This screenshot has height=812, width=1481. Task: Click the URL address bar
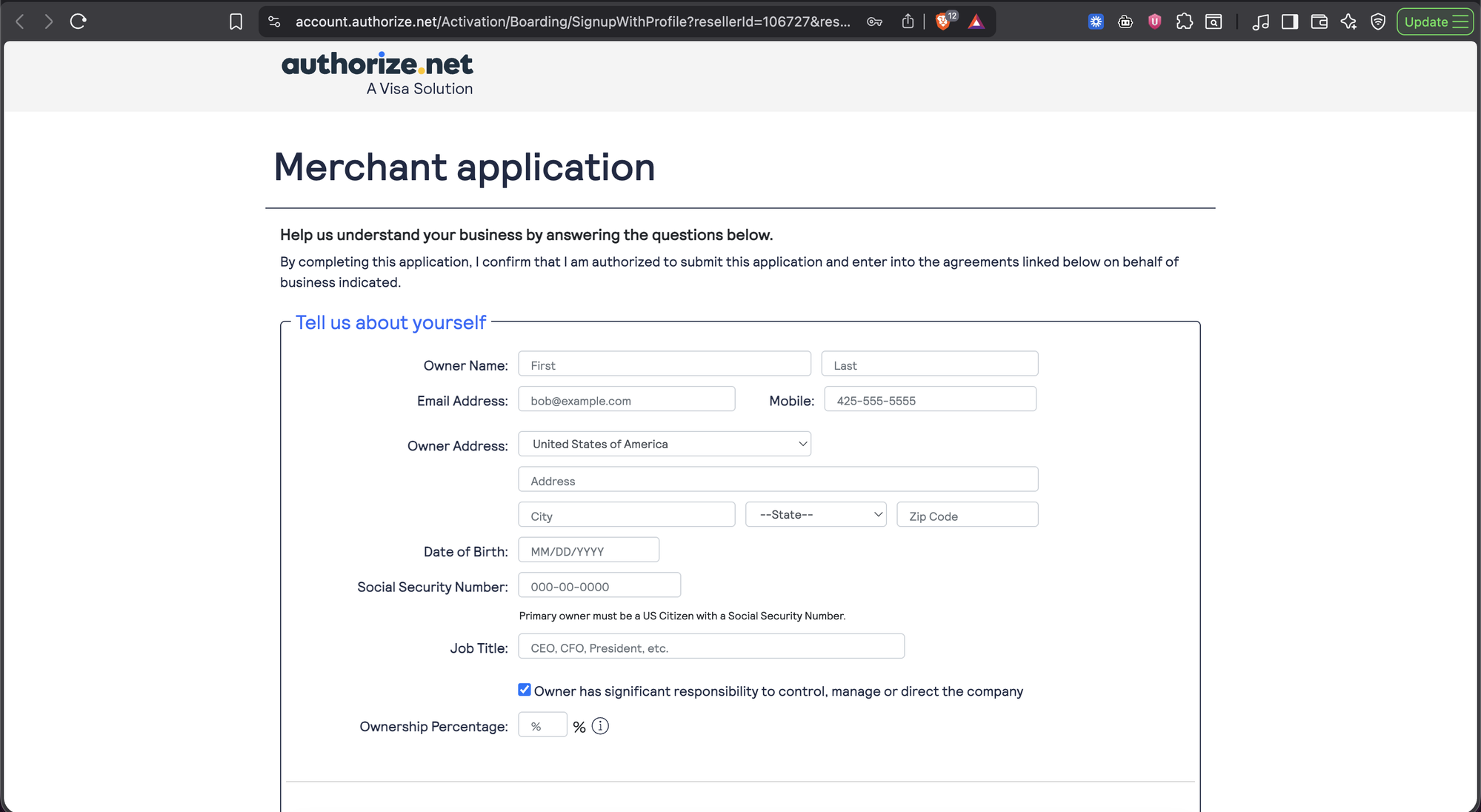(572, 21)
